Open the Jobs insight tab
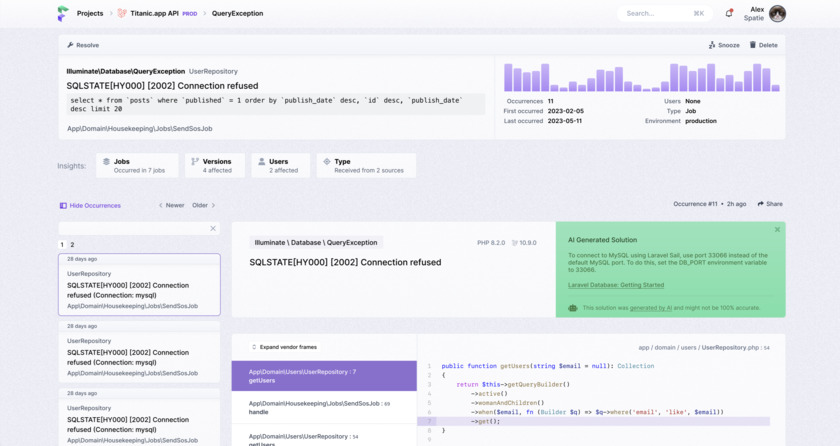 (x=137, y=165)
